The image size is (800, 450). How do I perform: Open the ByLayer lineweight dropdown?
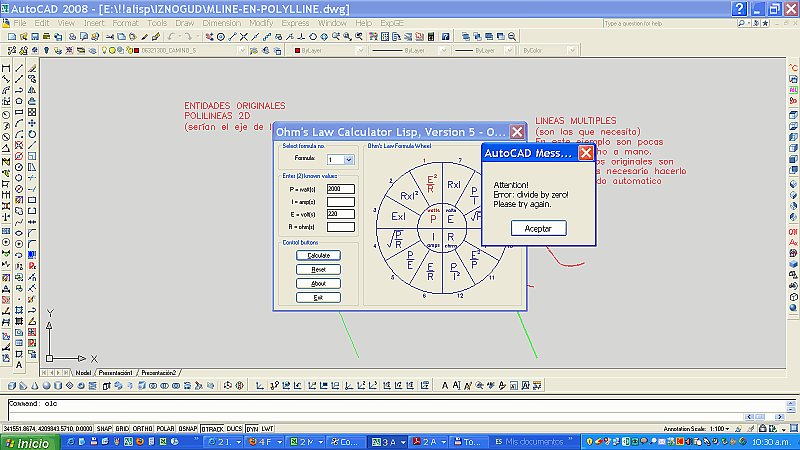tap(509, 50)
